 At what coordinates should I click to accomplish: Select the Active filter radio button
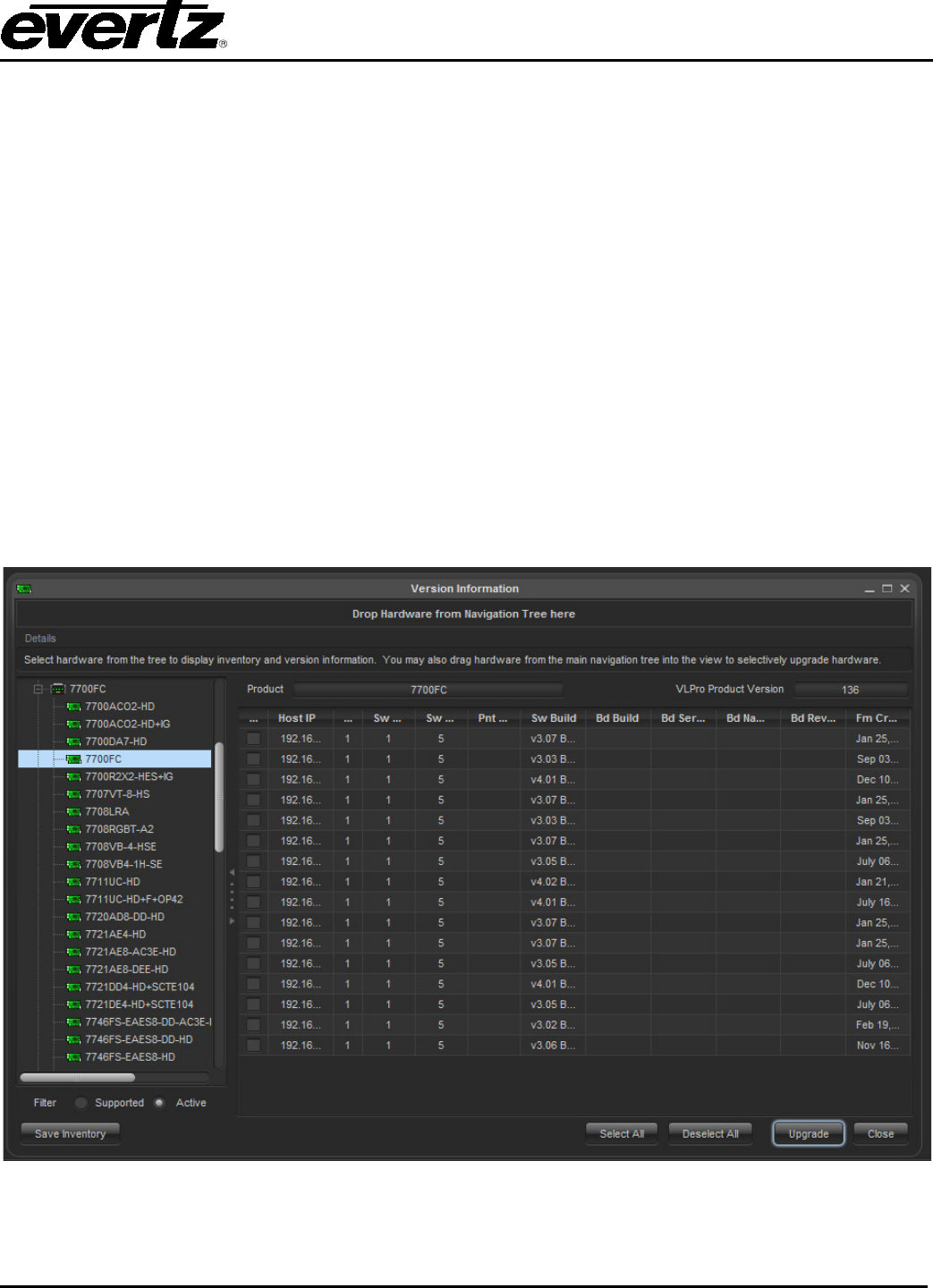[x=159, y=1103]
